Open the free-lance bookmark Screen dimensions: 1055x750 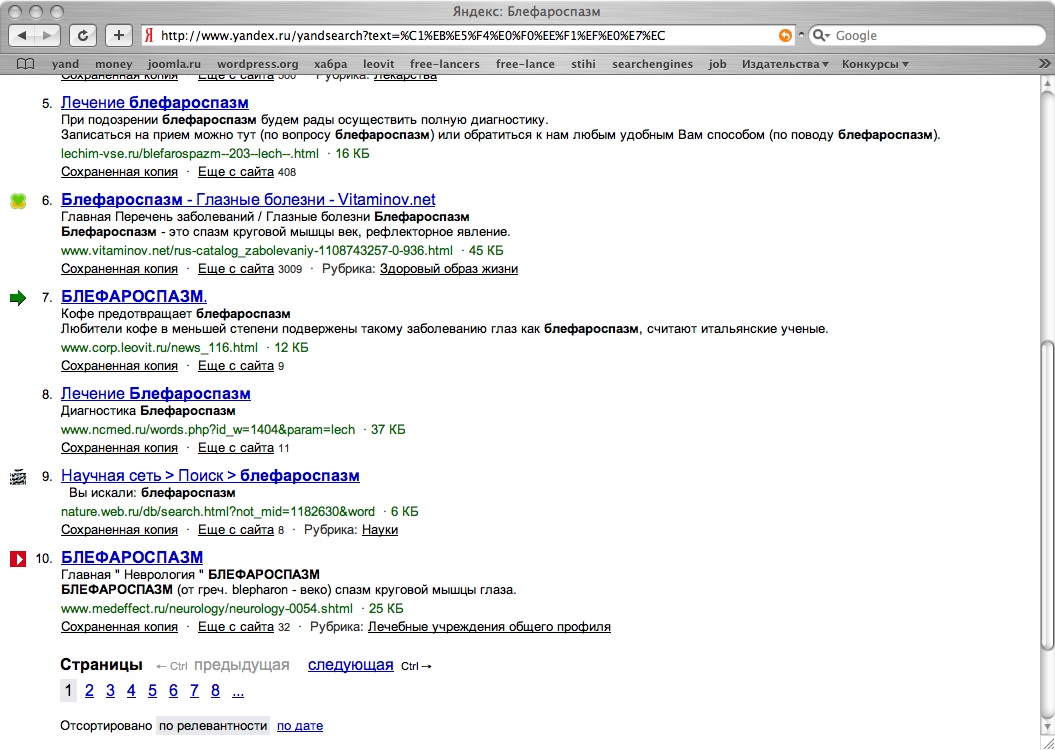click(525, 64)
